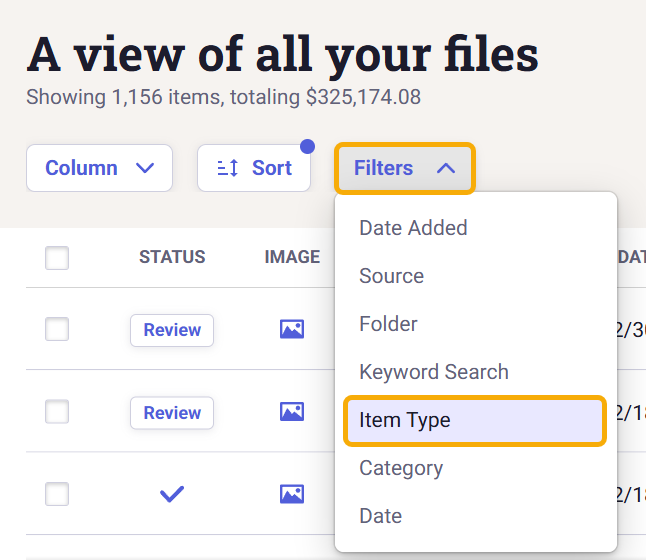The image size is (646, 560).
Task: Choose Keyword Search from filters
Action: (x=433, y=372)
